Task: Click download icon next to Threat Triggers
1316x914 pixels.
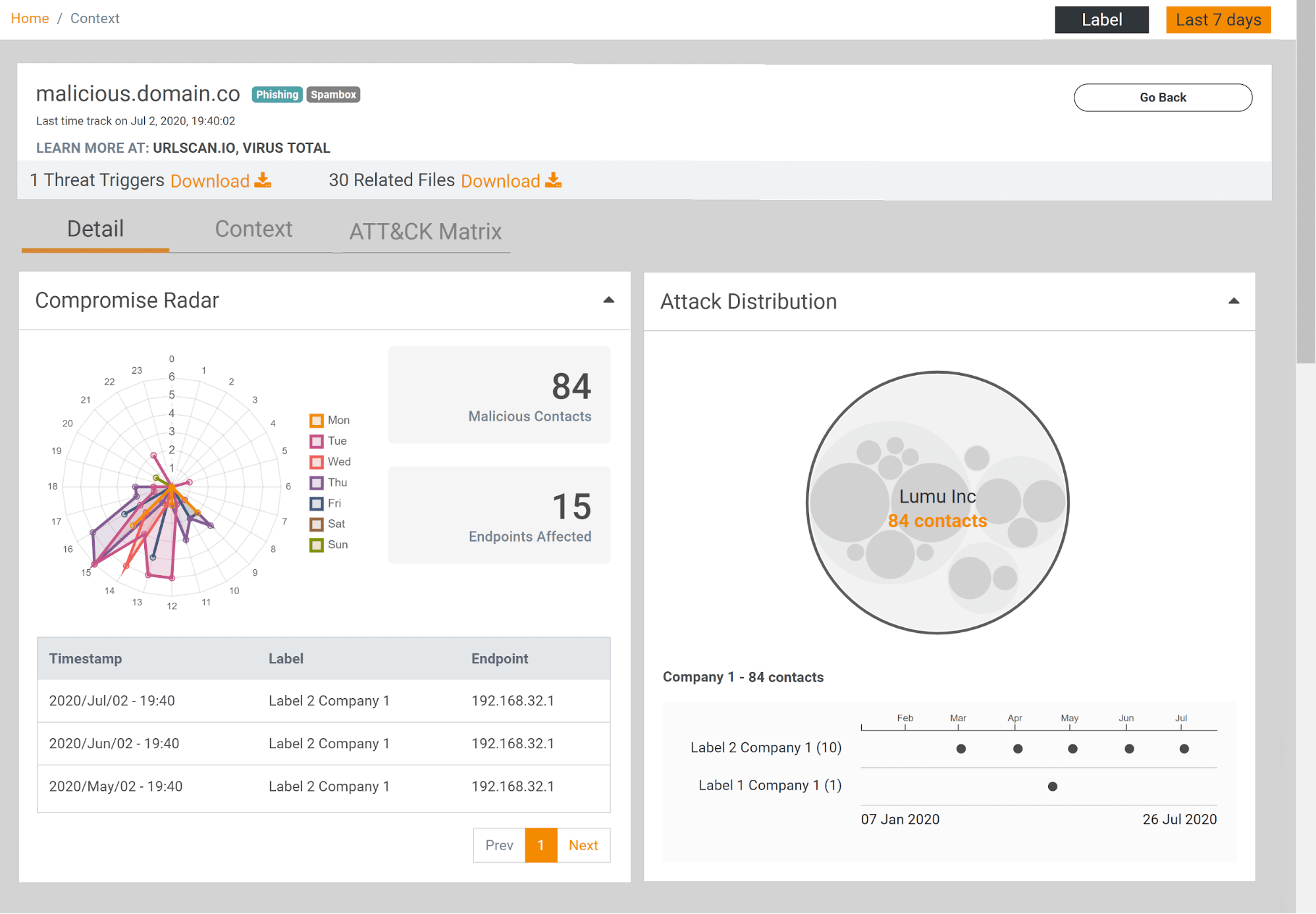Action: (x=263, y=180)
